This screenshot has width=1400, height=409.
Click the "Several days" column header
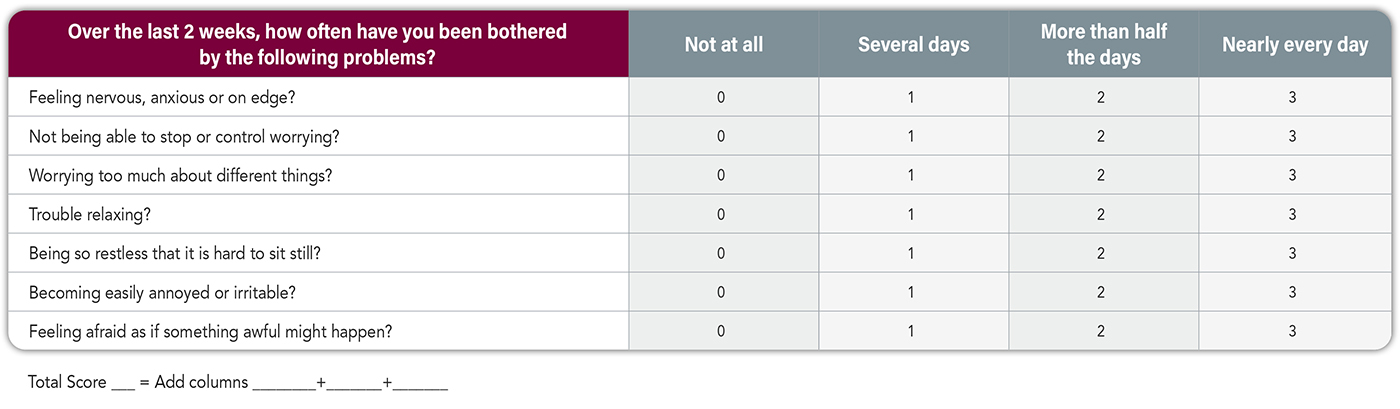tap(913, 45)
